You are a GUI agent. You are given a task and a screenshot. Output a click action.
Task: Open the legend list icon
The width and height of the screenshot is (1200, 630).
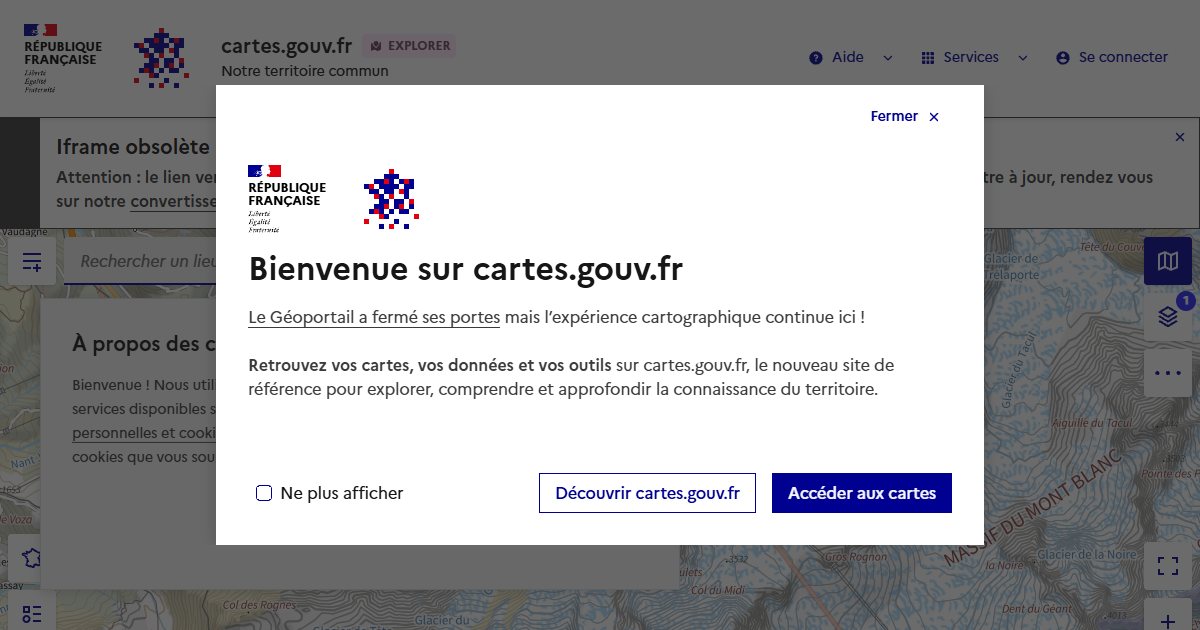pos(32,612)
